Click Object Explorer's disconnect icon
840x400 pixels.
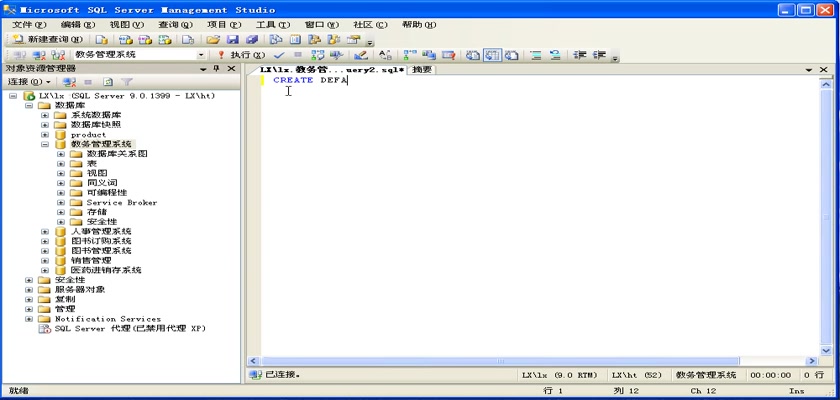point(69,82)
